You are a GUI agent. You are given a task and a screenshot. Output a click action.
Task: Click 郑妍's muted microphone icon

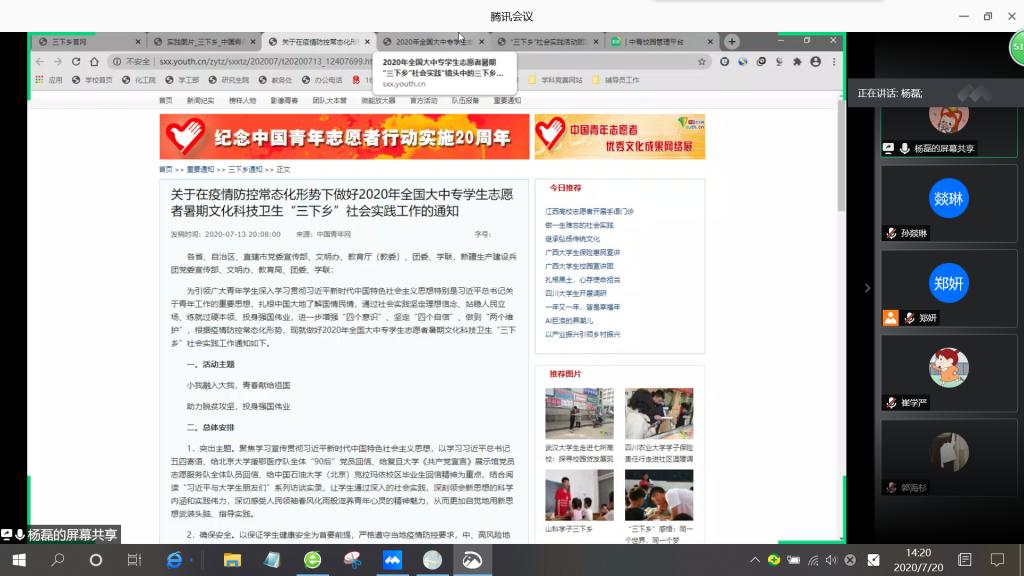click(x=909, y=318)
